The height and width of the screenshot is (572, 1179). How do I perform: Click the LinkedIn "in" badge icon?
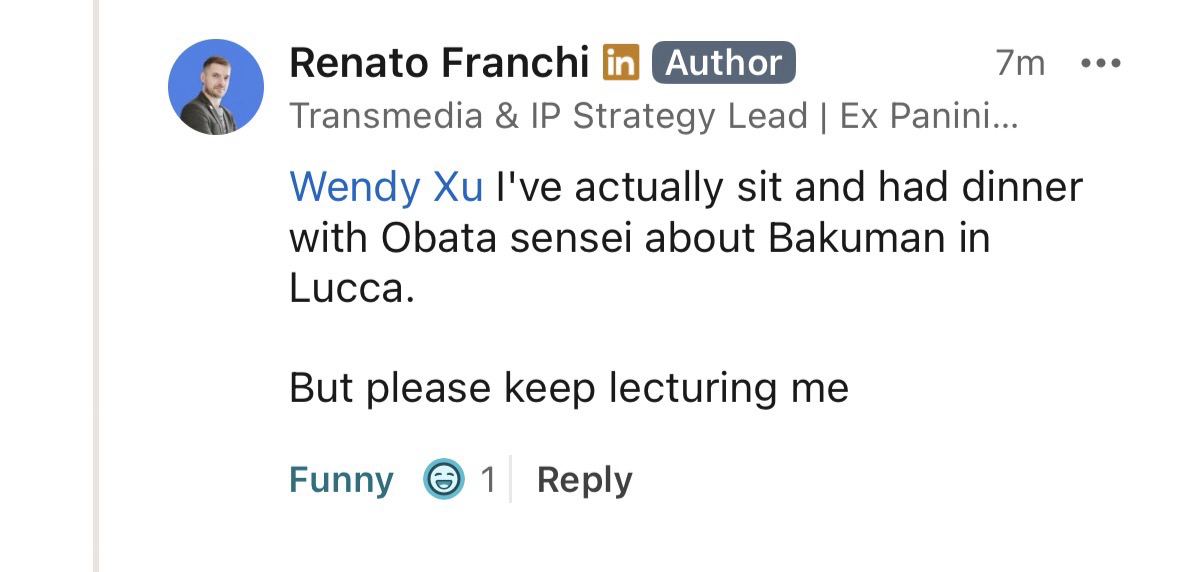coord(620,63)
